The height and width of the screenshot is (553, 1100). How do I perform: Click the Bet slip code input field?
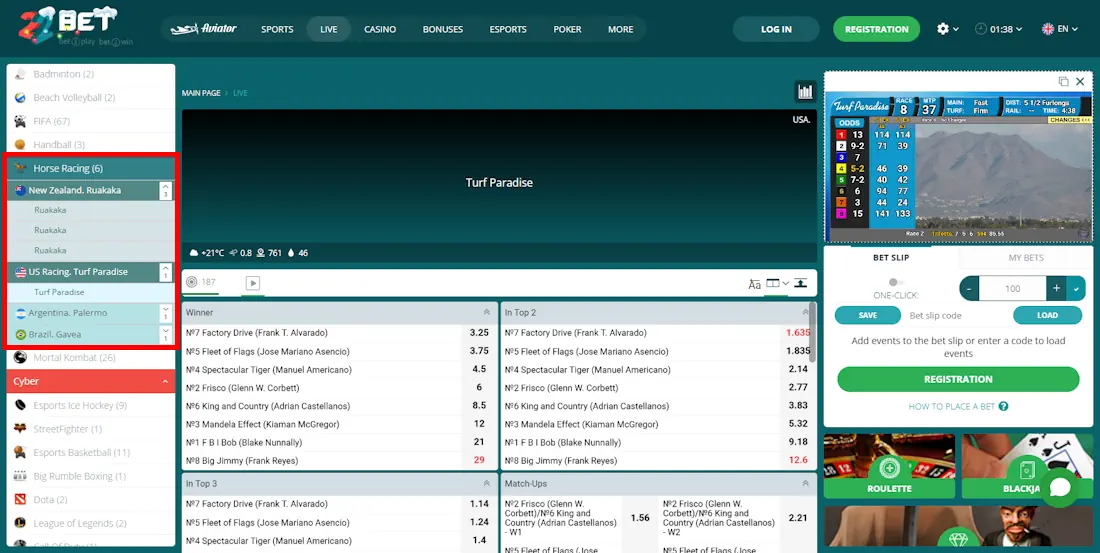[956, 315]
